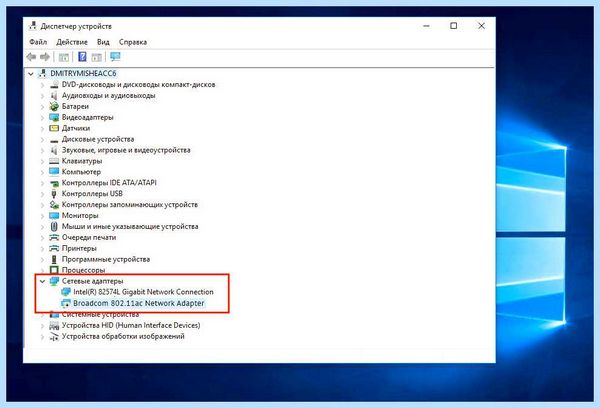This screenshot has width=600, height=408.
Task: Click the action pane toolbar icon after Help
Action: pyautogui.click(x=96, y=57)
